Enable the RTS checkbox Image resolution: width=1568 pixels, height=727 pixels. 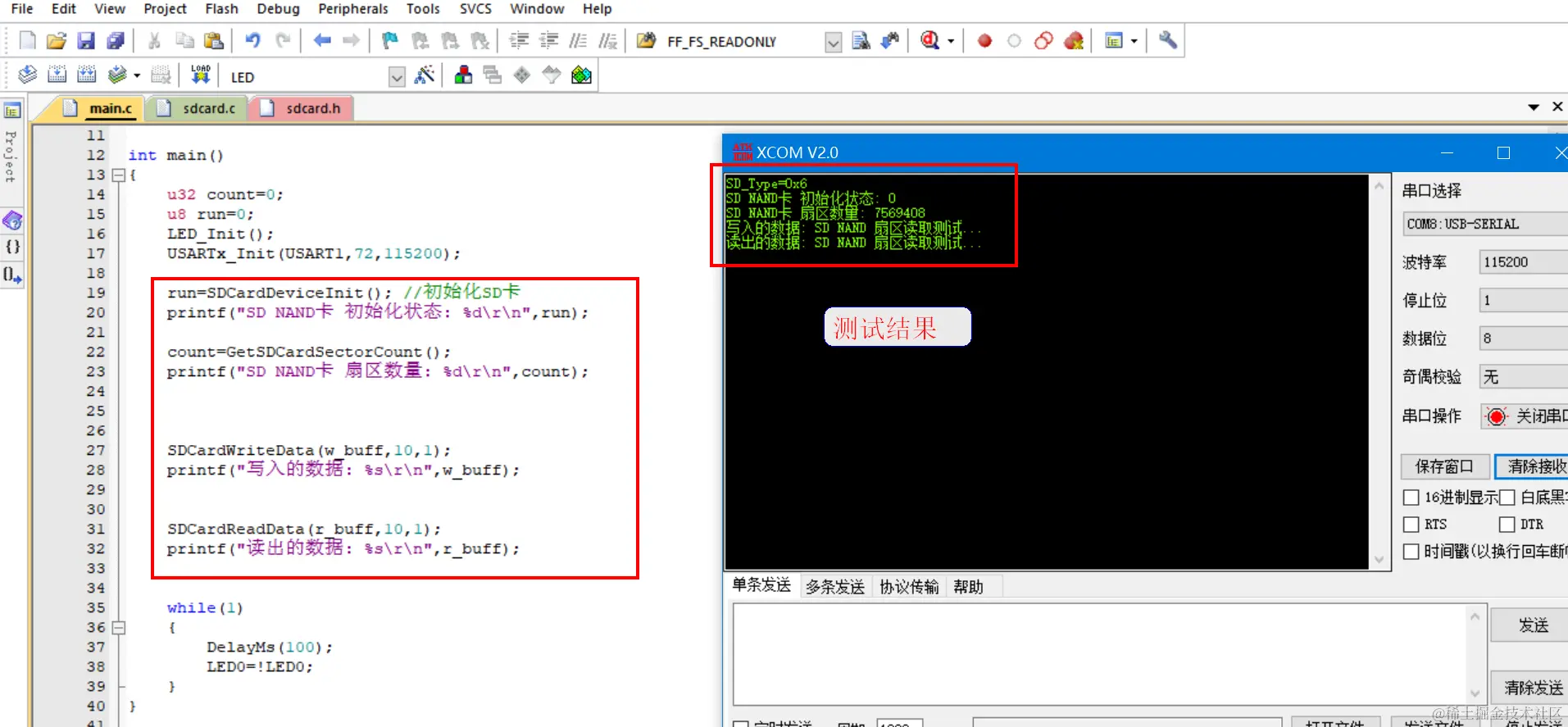[x=1411, y=525]
